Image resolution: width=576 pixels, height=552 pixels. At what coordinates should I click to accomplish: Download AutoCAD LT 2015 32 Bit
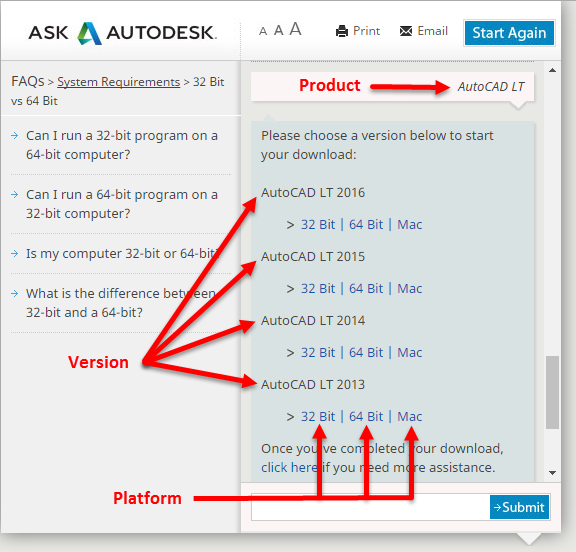318,288
